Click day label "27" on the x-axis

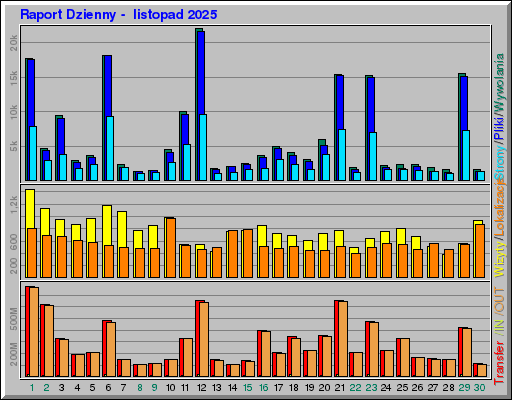point(433,388)
